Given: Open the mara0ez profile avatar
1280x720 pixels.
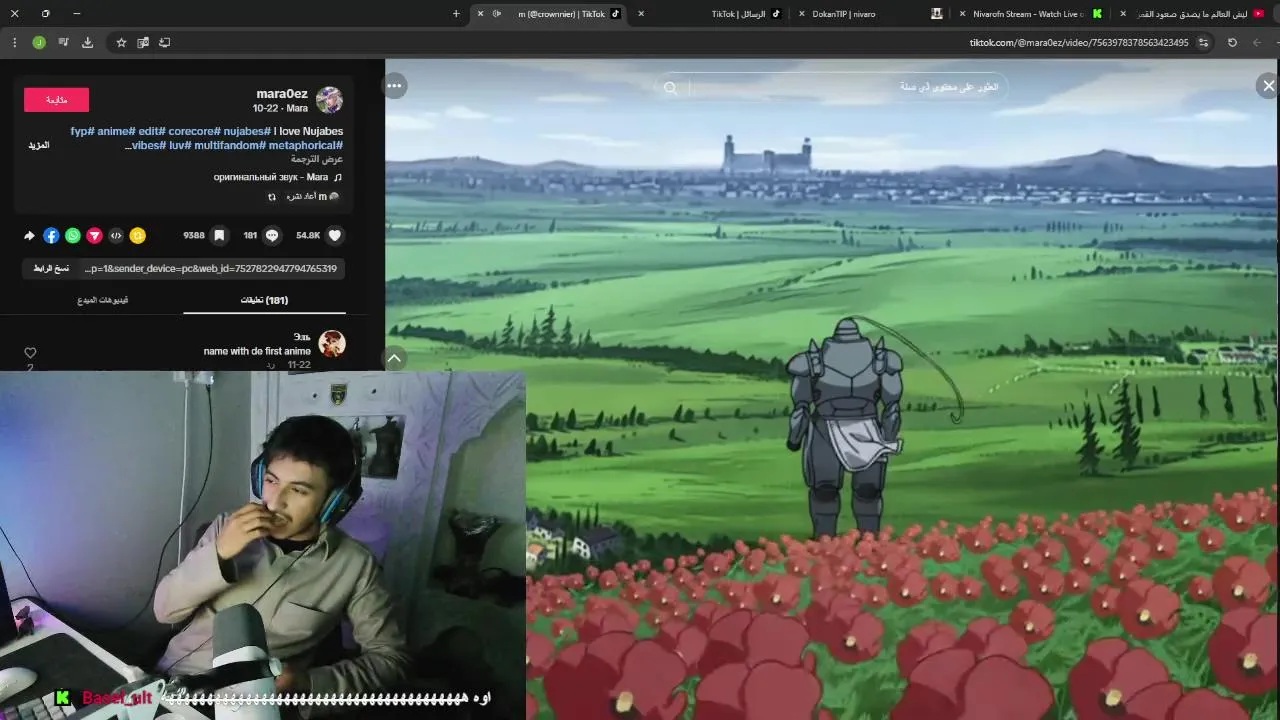Looking at the screenshot, I should click(329, 100).
